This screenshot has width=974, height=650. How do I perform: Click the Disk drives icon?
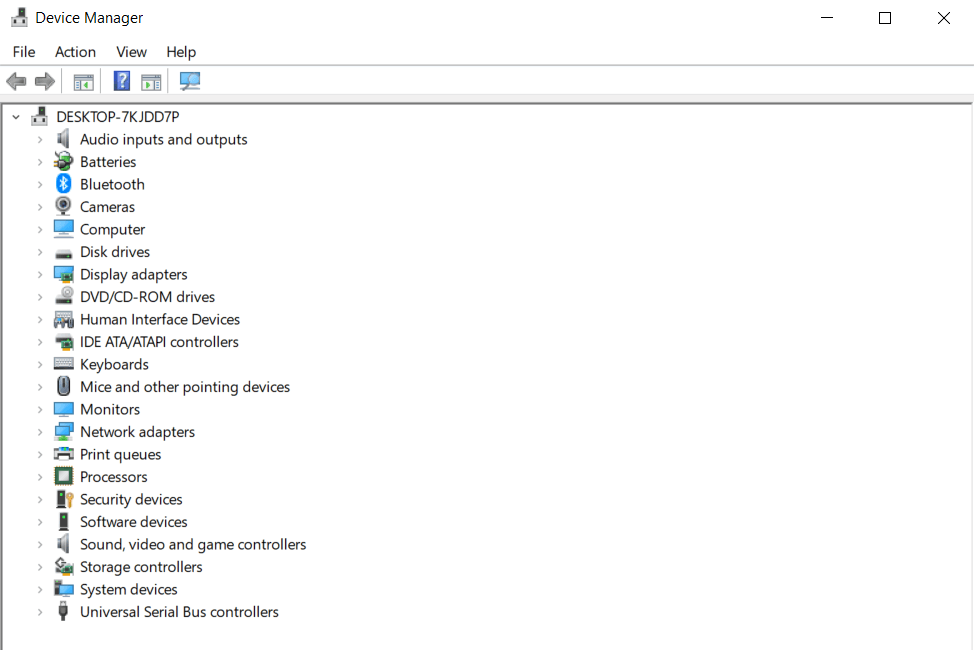(63, 253)
